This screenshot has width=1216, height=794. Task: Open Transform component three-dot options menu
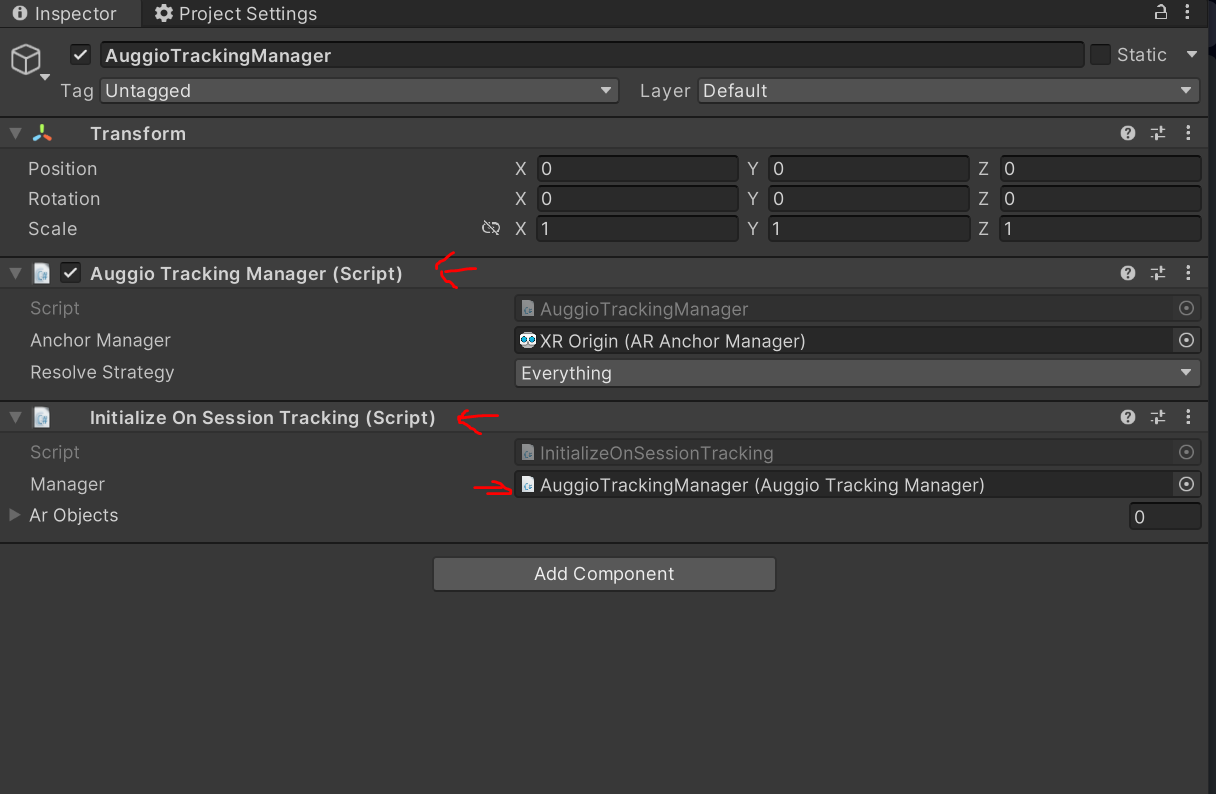(x=1188, y=133)
